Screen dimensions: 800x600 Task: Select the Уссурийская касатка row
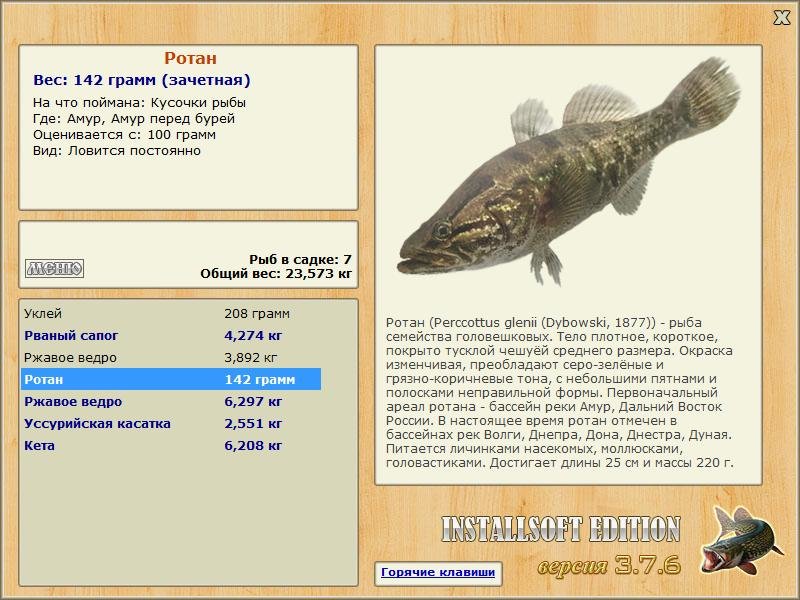click(171, 423)
